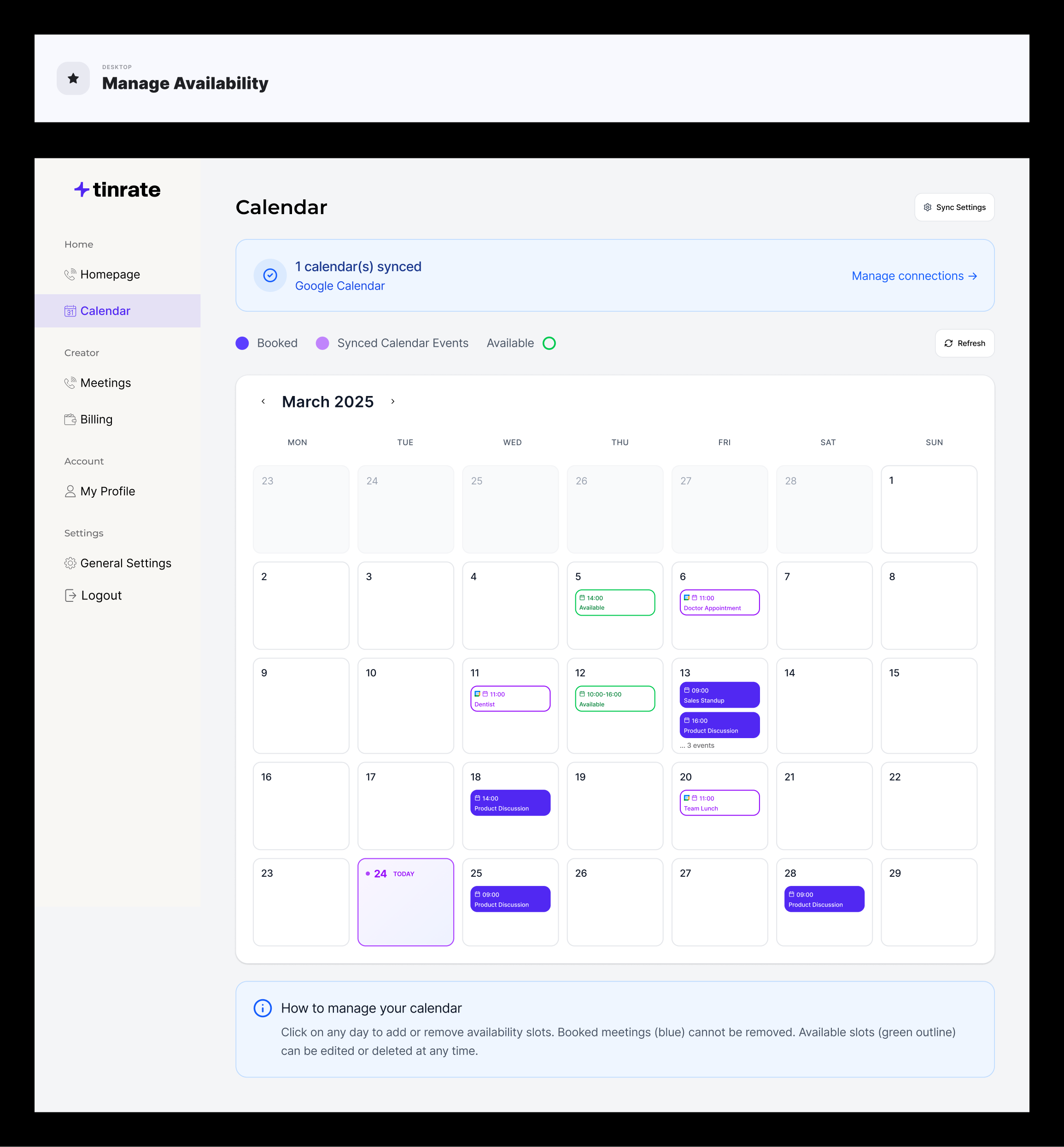Follow the Manage connections link
The height and width of the screenshot is (1147, 1064).
coord(914,276)
